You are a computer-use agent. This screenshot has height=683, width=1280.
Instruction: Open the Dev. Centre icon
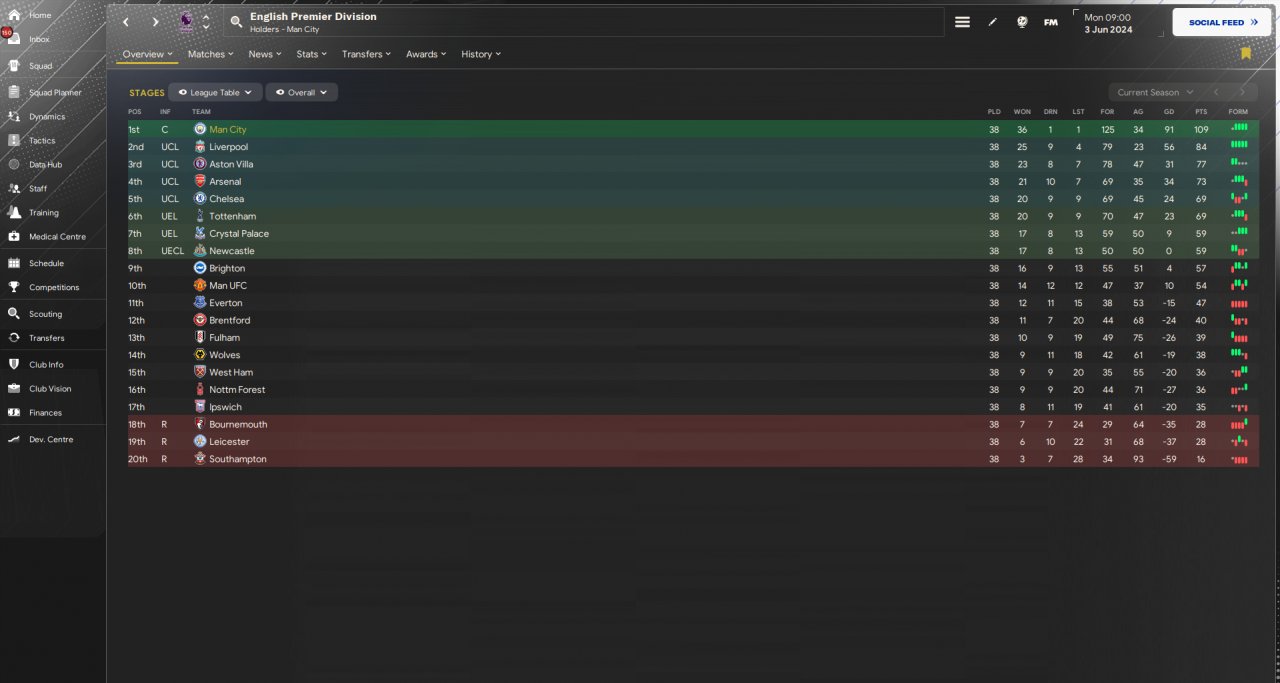(x=13, y=439)
